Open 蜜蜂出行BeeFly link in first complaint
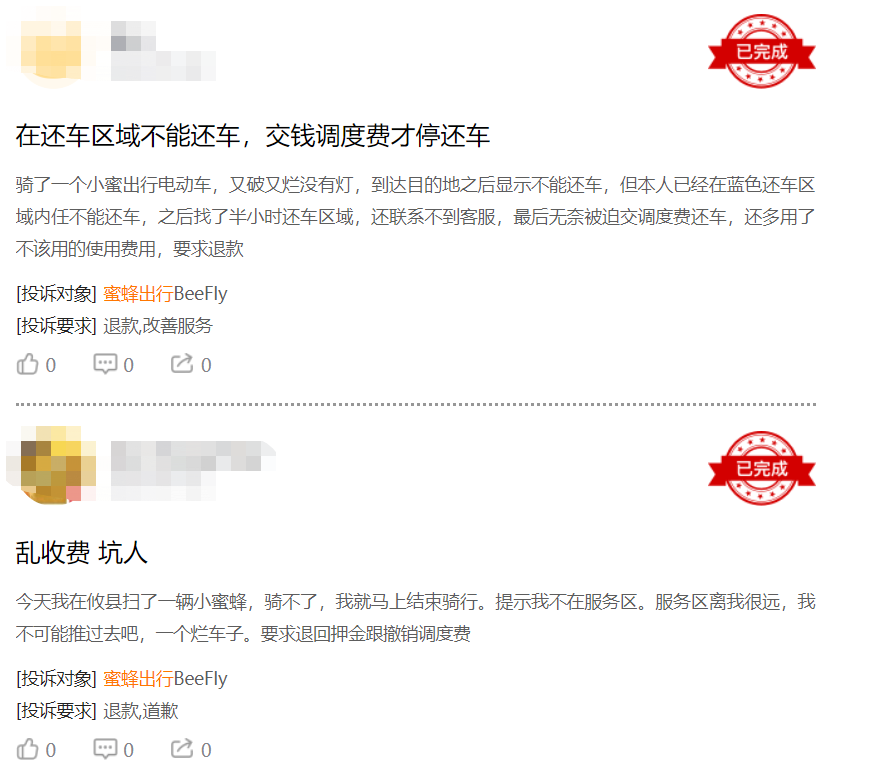The image size is (869, 773). [x=165, y=294]
